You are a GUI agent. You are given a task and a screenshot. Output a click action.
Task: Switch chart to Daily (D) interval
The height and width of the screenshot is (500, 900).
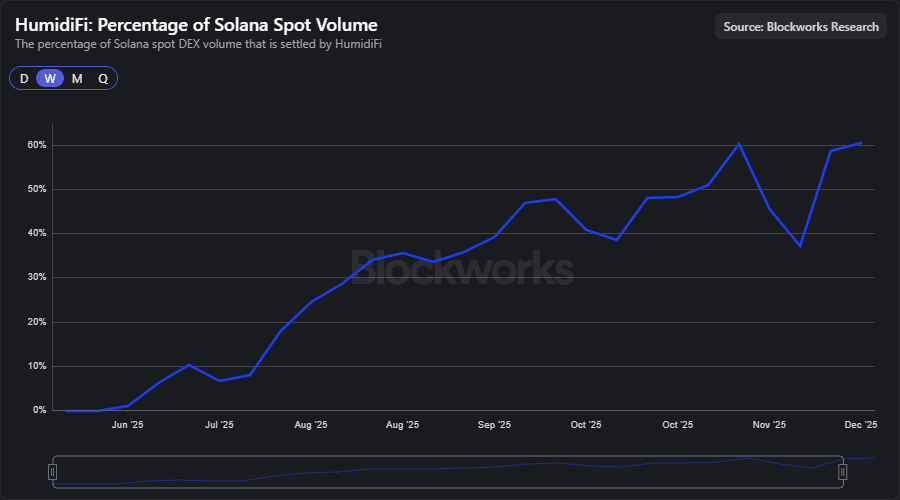click(x=24, y=79)
